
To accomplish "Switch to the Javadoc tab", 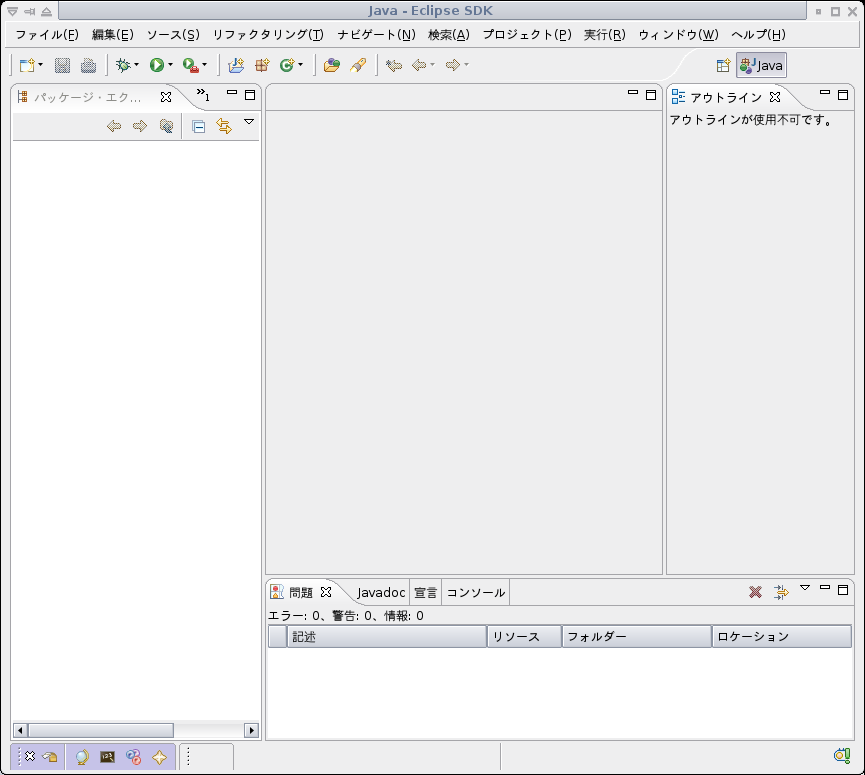I will pyautogui.click(x=381, y=592).
